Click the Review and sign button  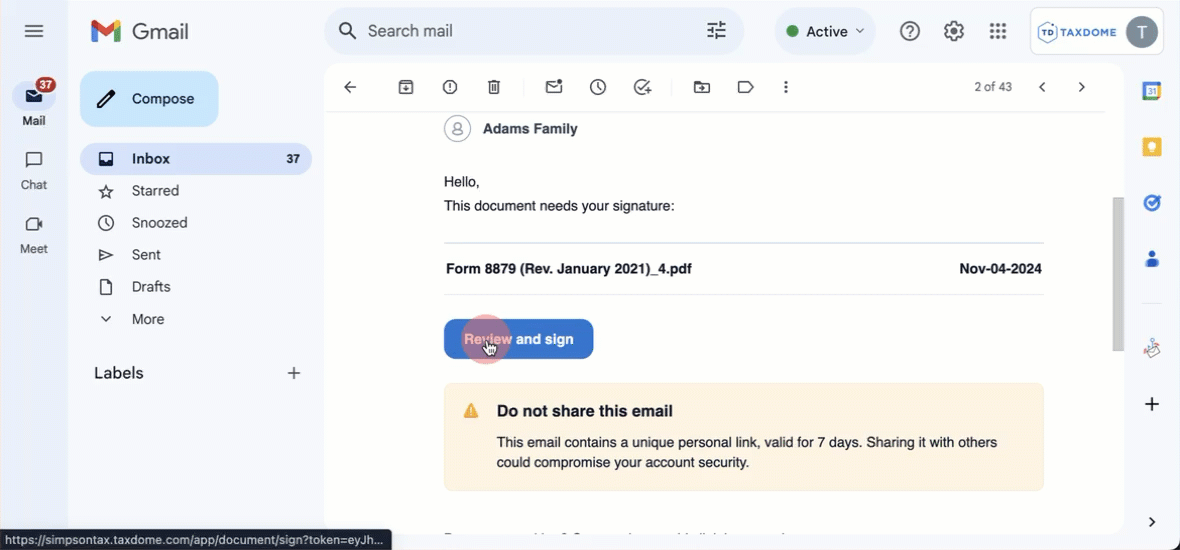518,339
